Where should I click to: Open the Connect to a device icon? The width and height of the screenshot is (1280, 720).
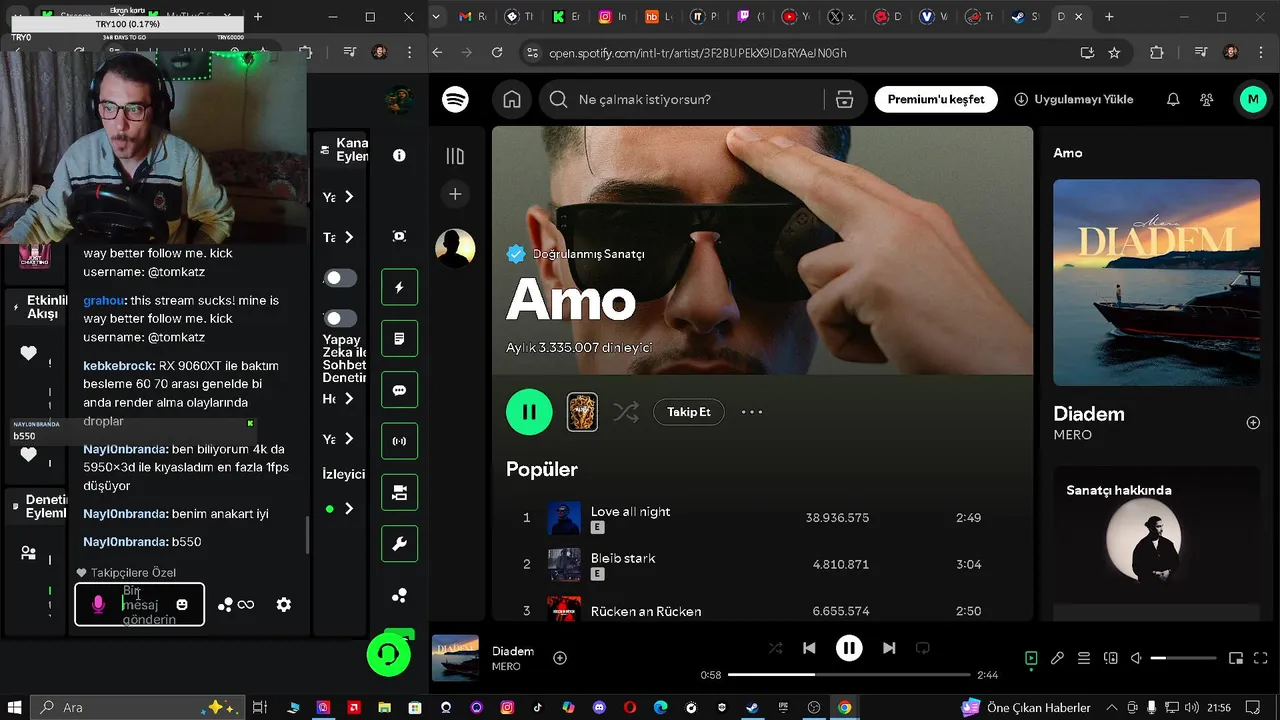click(1110, 658)
